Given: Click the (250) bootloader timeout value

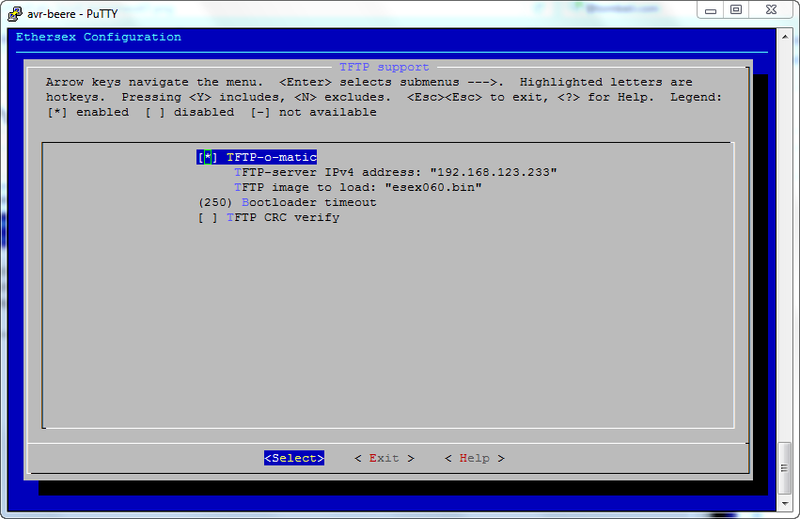Looking at the screenshot, I should tap(215, 202).
